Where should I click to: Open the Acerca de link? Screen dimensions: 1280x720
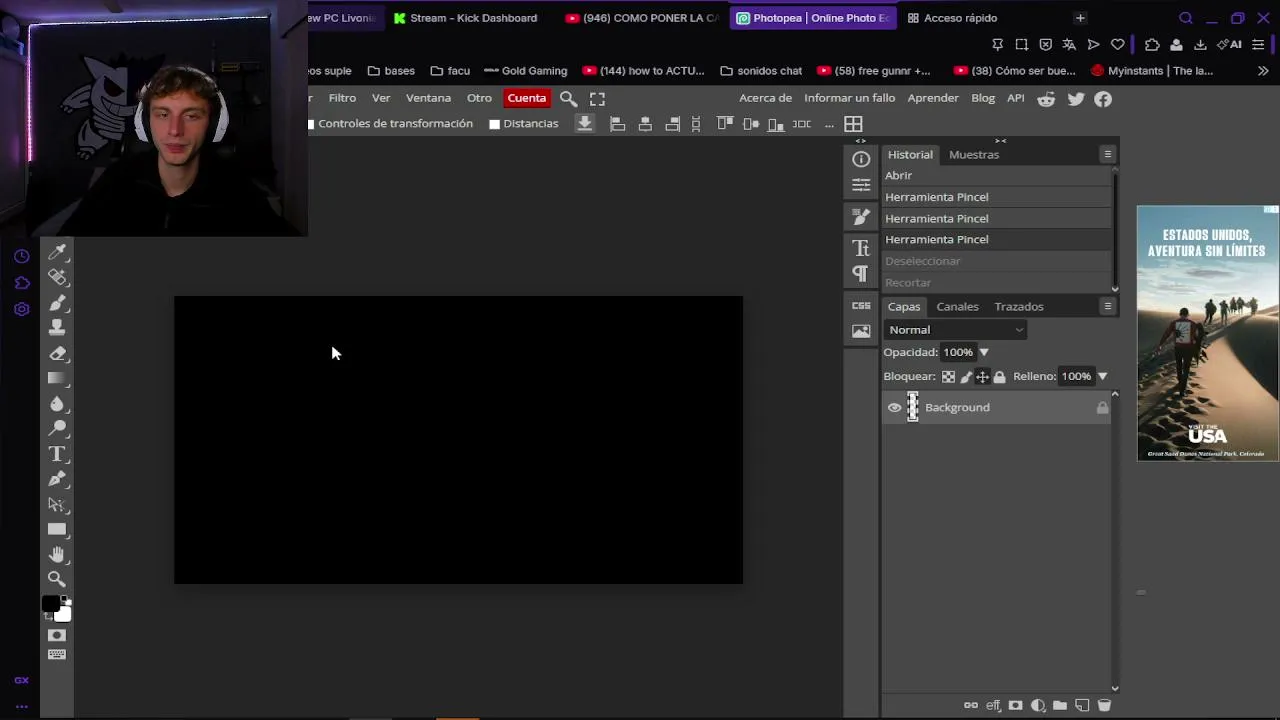click(x=765, y=98)
